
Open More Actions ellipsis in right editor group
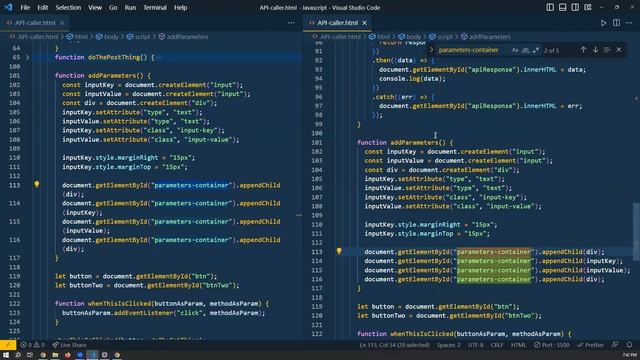629,23
